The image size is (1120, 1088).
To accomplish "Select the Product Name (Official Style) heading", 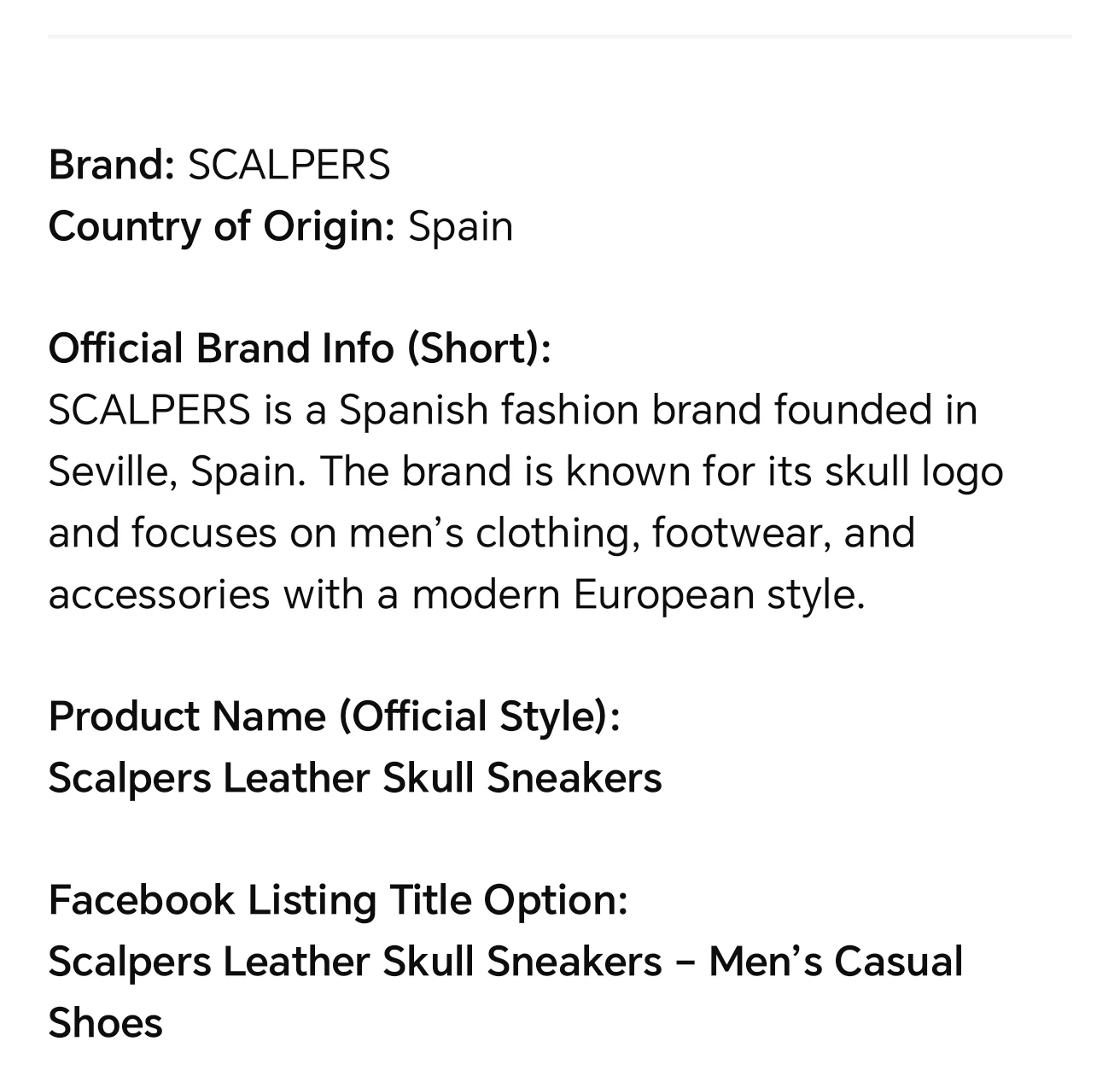I will point(335,717).
